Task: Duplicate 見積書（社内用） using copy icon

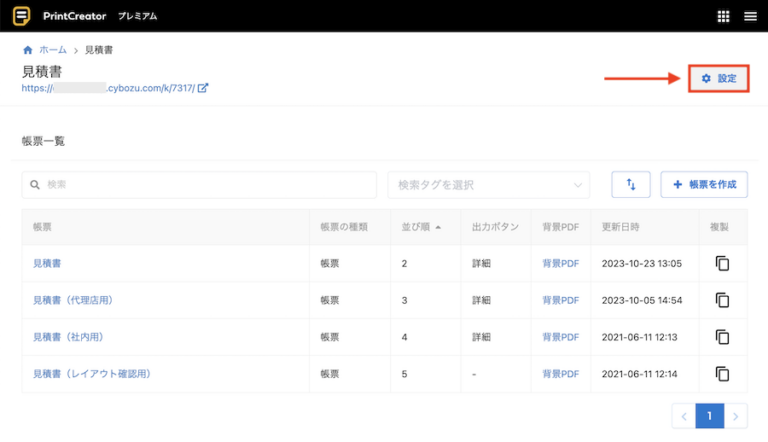Action: point(722,337)
